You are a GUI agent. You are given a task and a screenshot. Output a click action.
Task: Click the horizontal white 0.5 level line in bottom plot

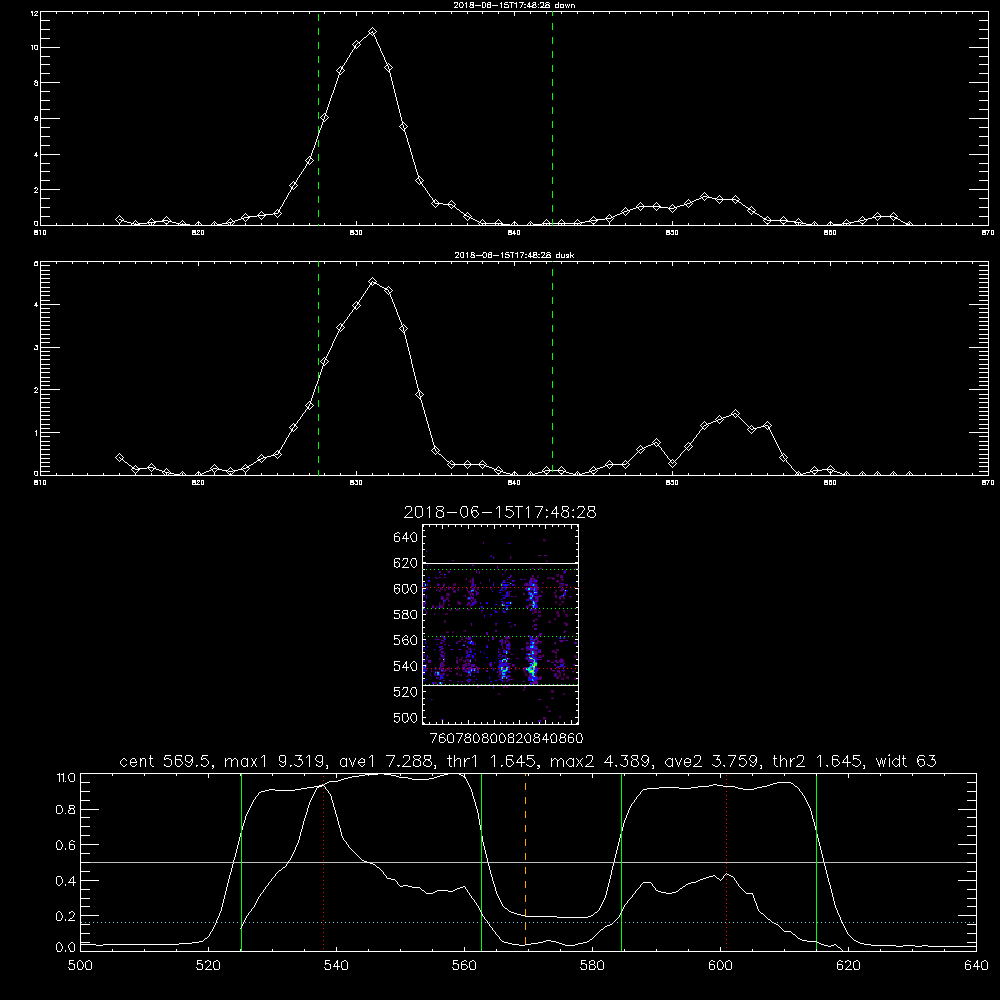[x=528, y=862]
